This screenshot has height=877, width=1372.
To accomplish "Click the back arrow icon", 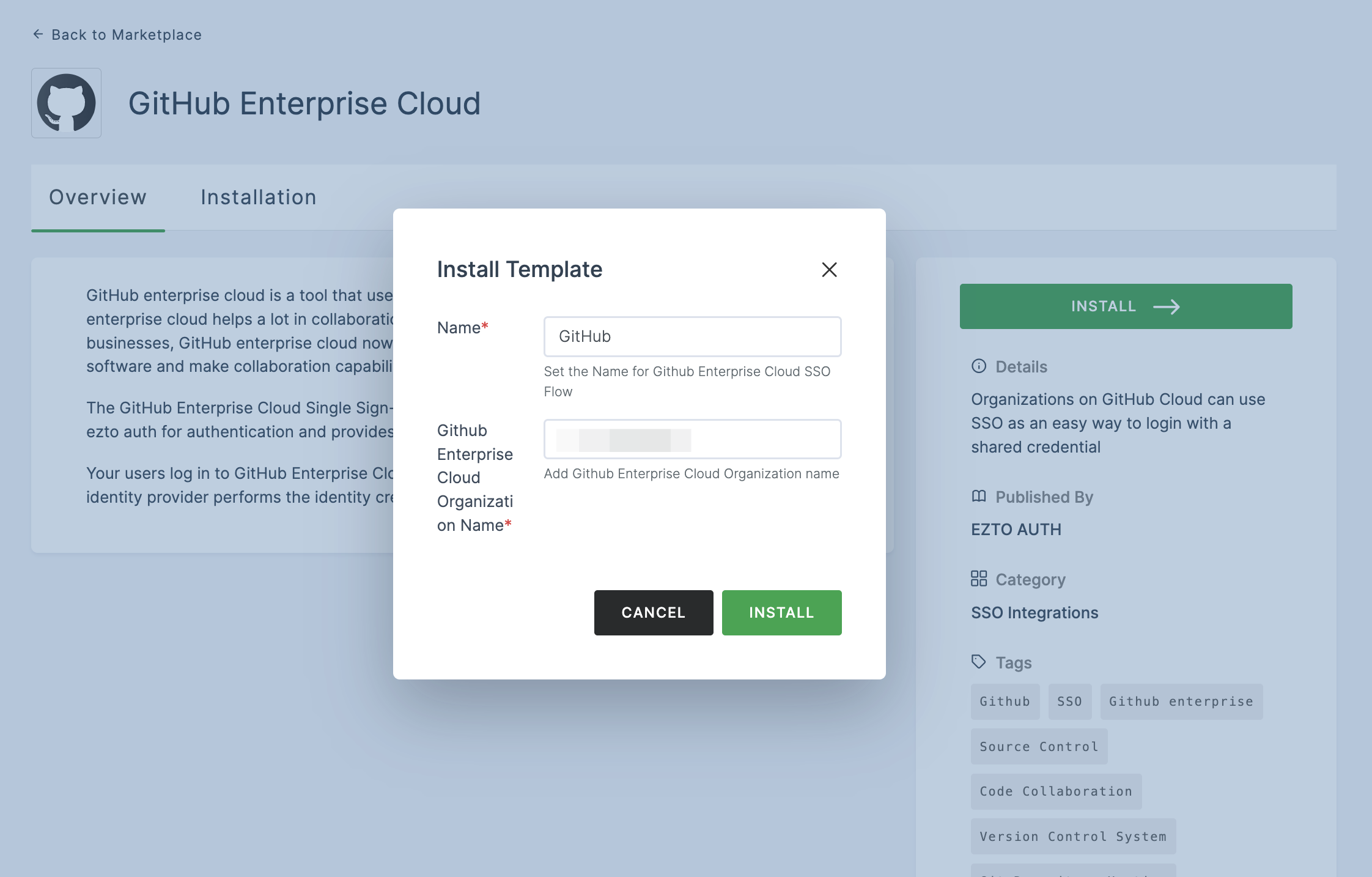I will tap(38, 34).
